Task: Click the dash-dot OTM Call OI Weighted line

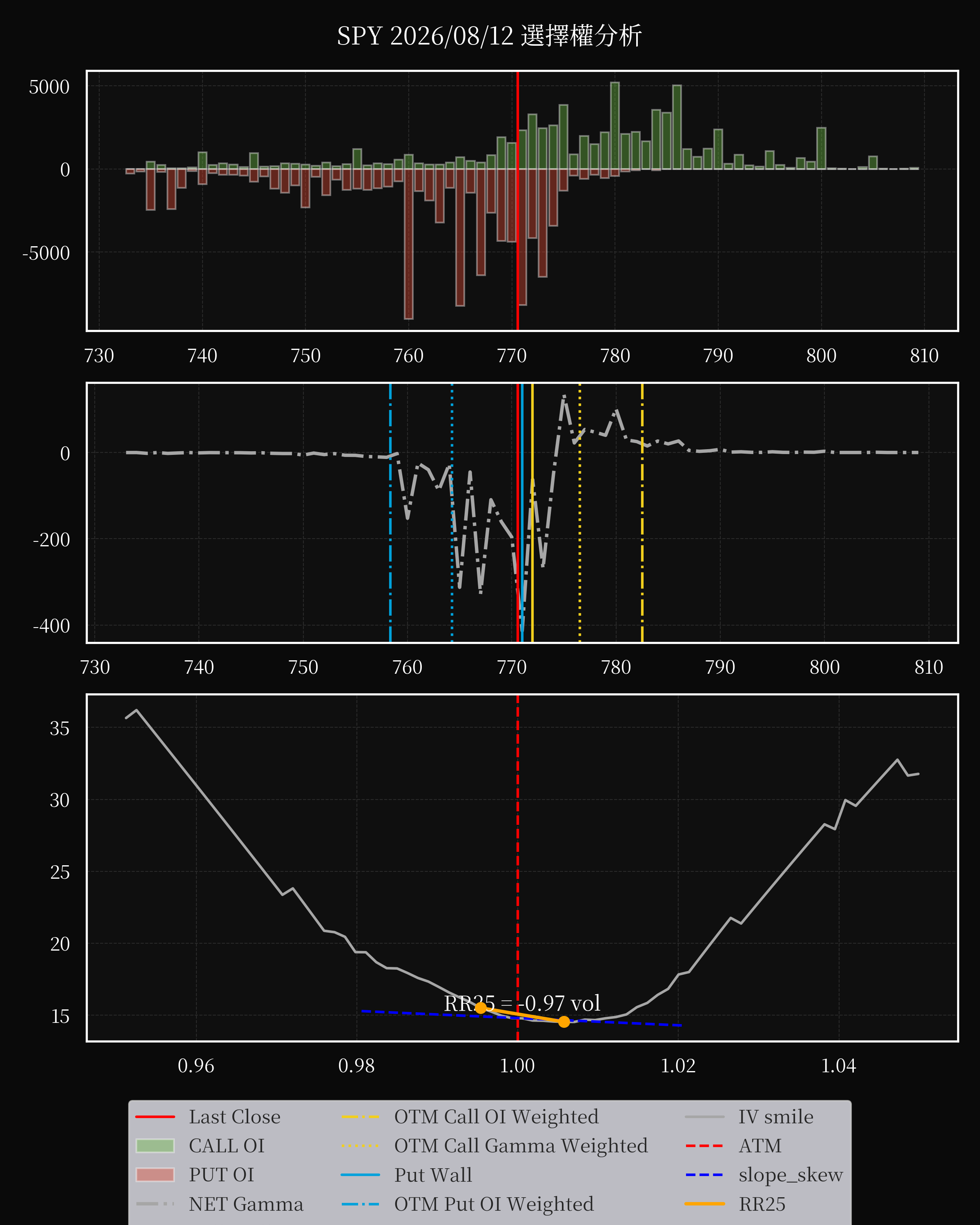Action: pyautogui.click(x=642, y=512)
